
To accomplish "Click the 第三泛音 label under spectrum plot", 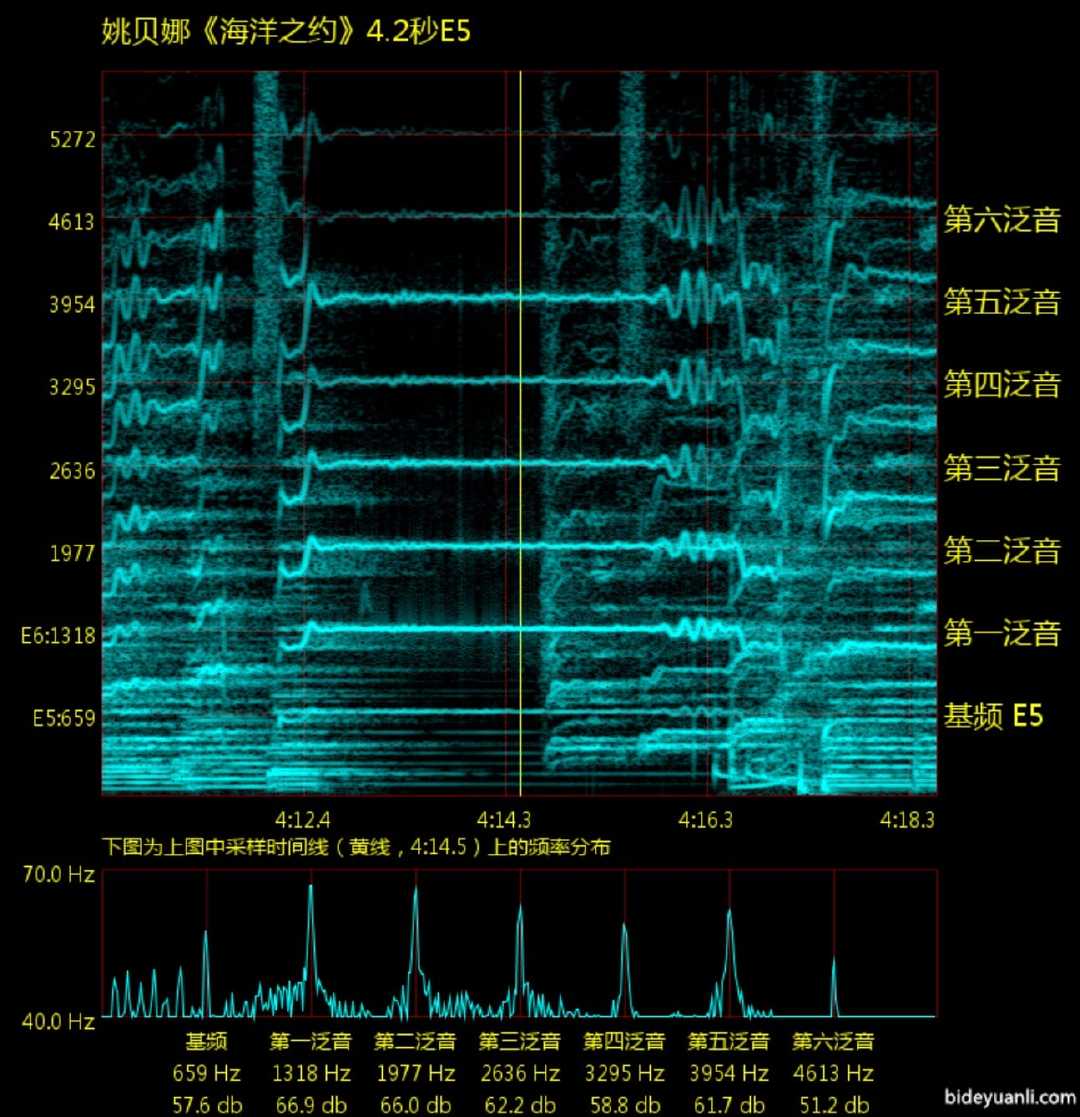I will coord(520,1041).
